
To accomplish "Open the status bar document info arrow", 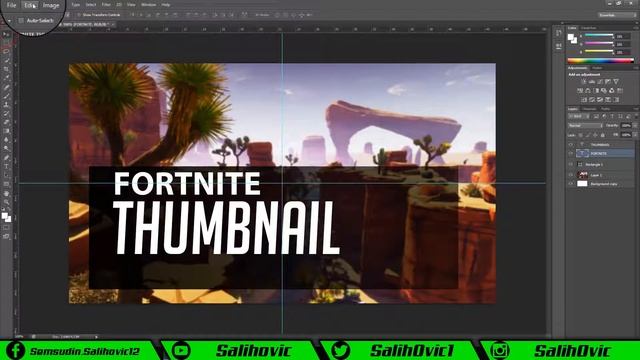I will [x=96, y=337].
